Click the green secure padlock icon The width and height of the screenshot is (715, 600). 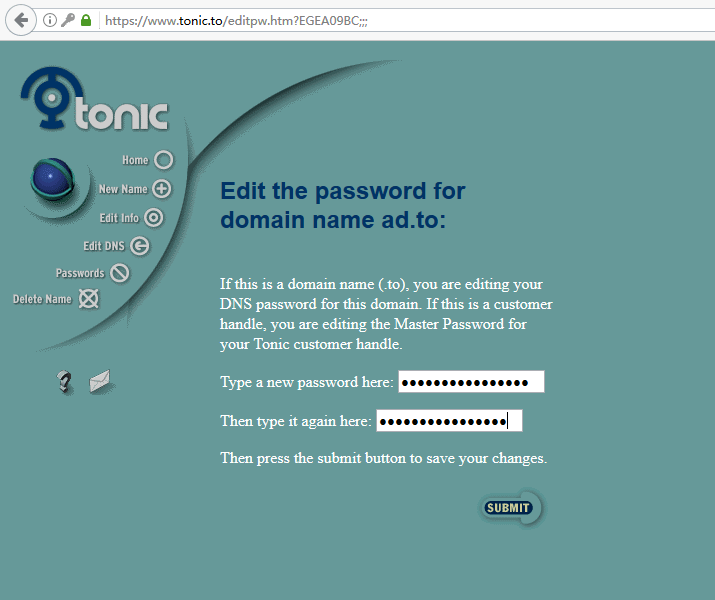(86, 20)
